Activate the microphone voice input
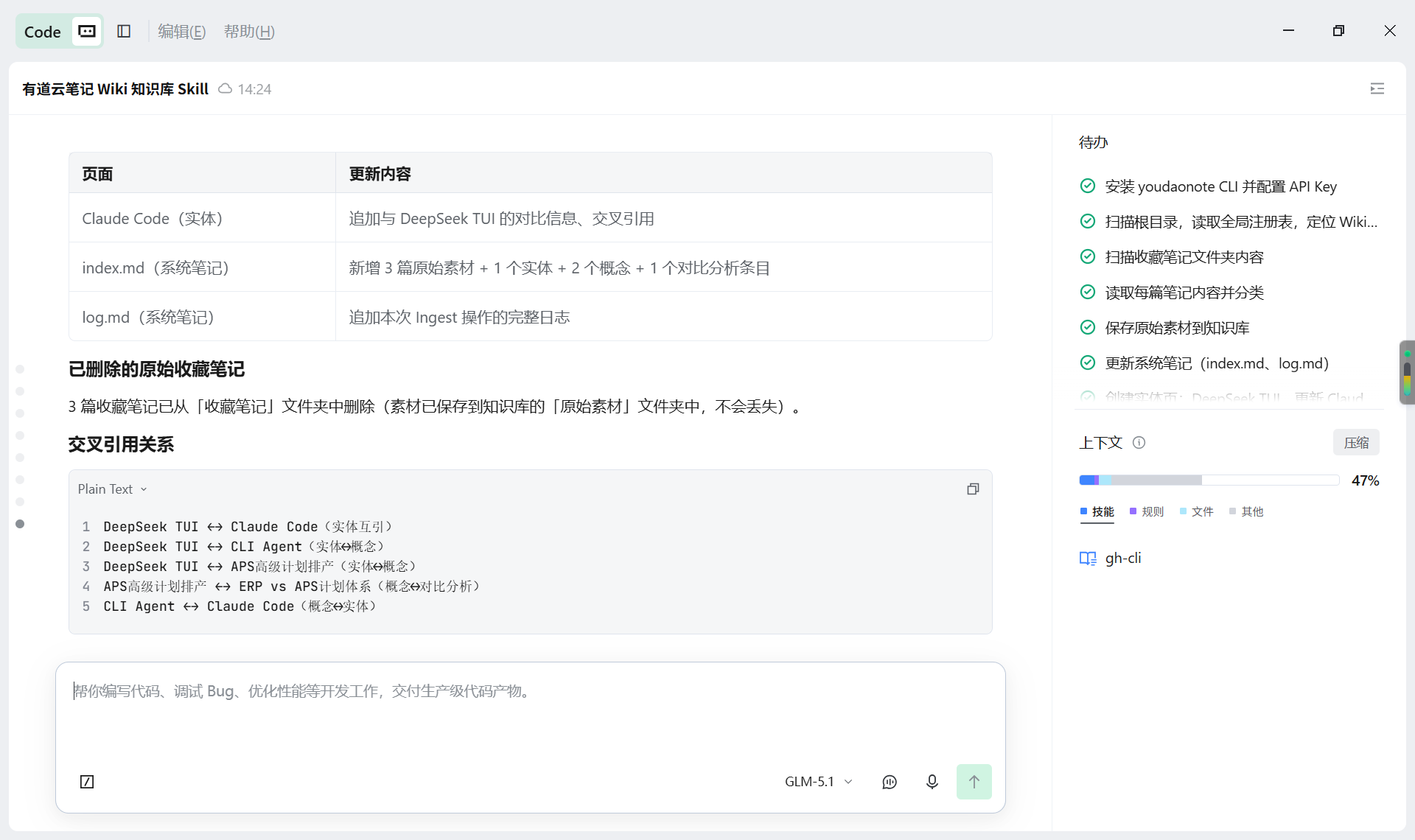This screenshot has width=1415, height=840. 932,782
